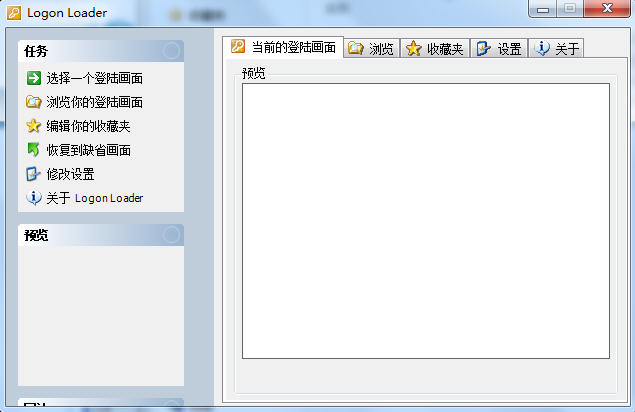Open the 浏览你的登陆画面 task link

click(x=94, y=102)
